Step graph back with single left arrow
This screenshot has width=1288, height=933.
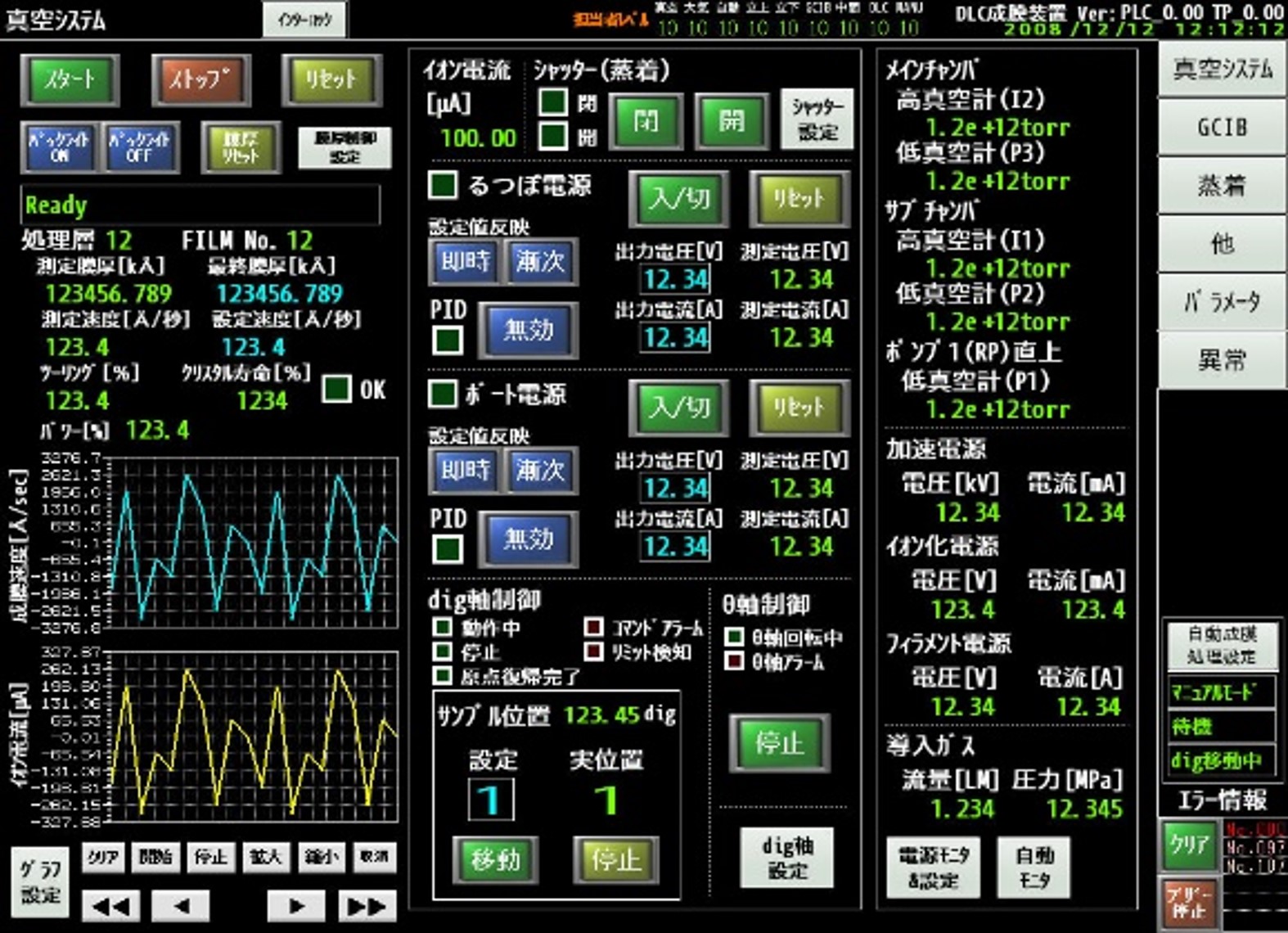[181, 906]
